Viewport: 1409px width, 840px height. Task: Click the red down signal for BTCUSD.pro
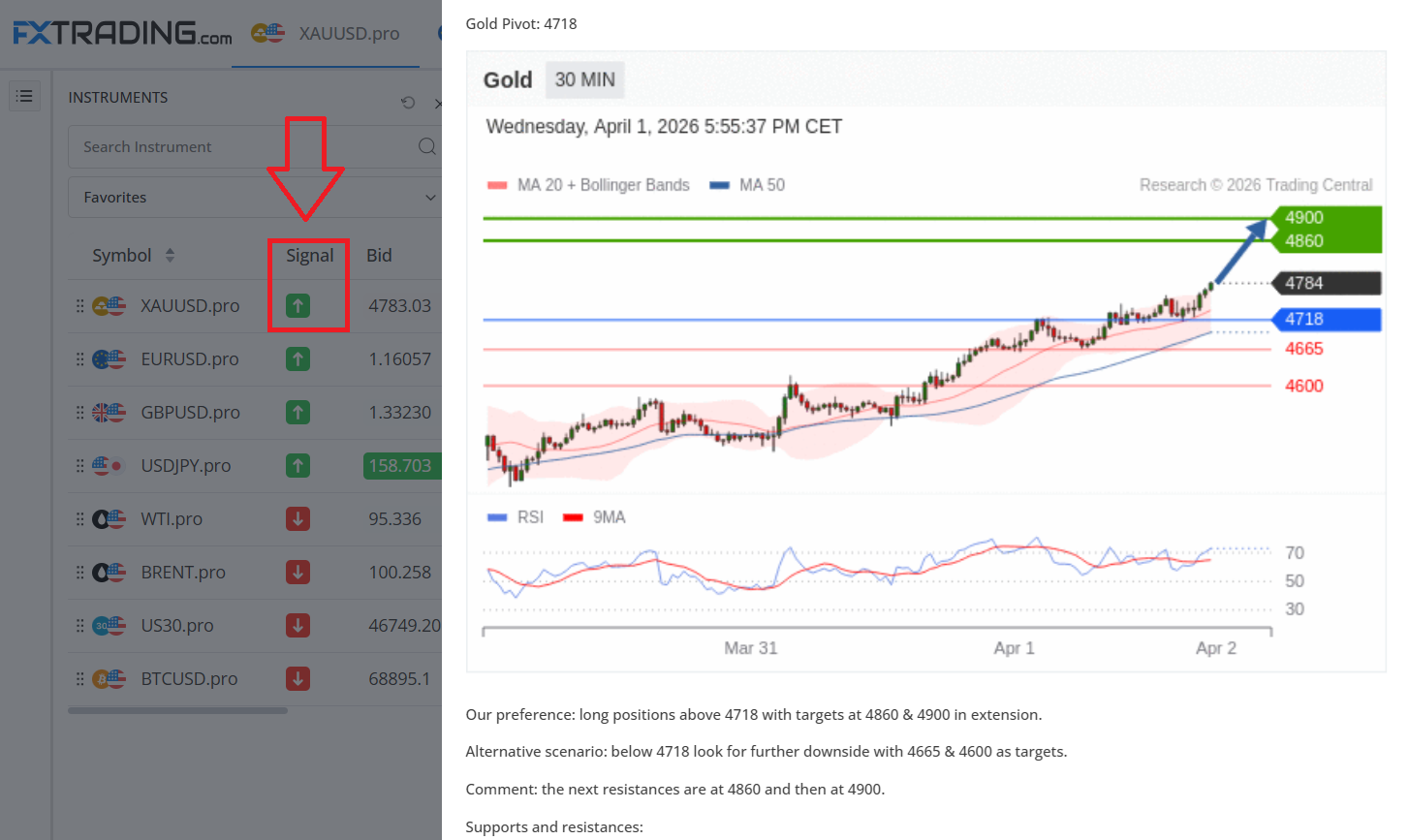pyautogui.click(x=298, y=679)
